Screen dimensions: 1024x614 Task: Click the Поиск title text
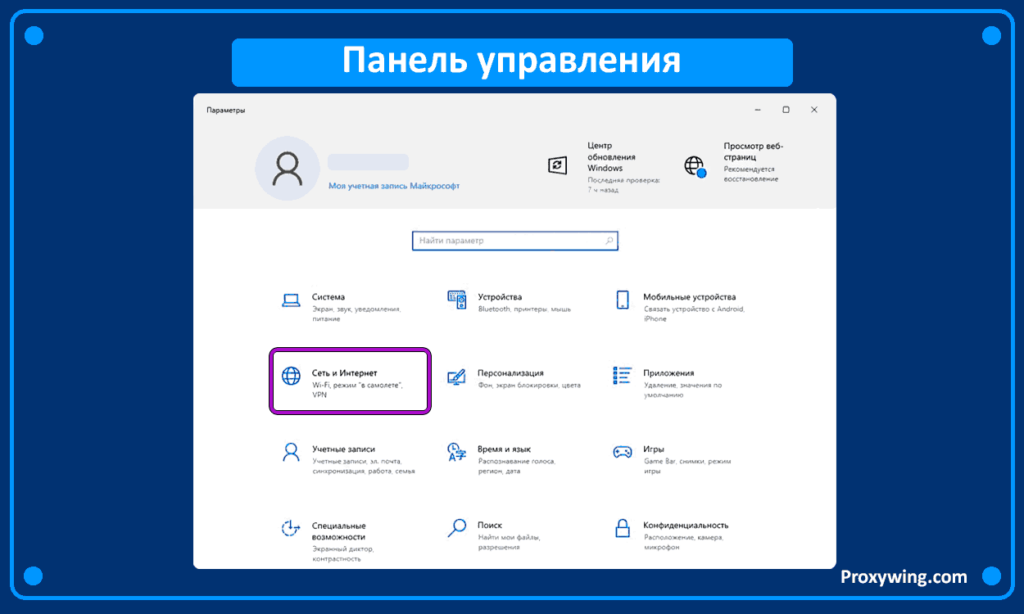(489, 525)
